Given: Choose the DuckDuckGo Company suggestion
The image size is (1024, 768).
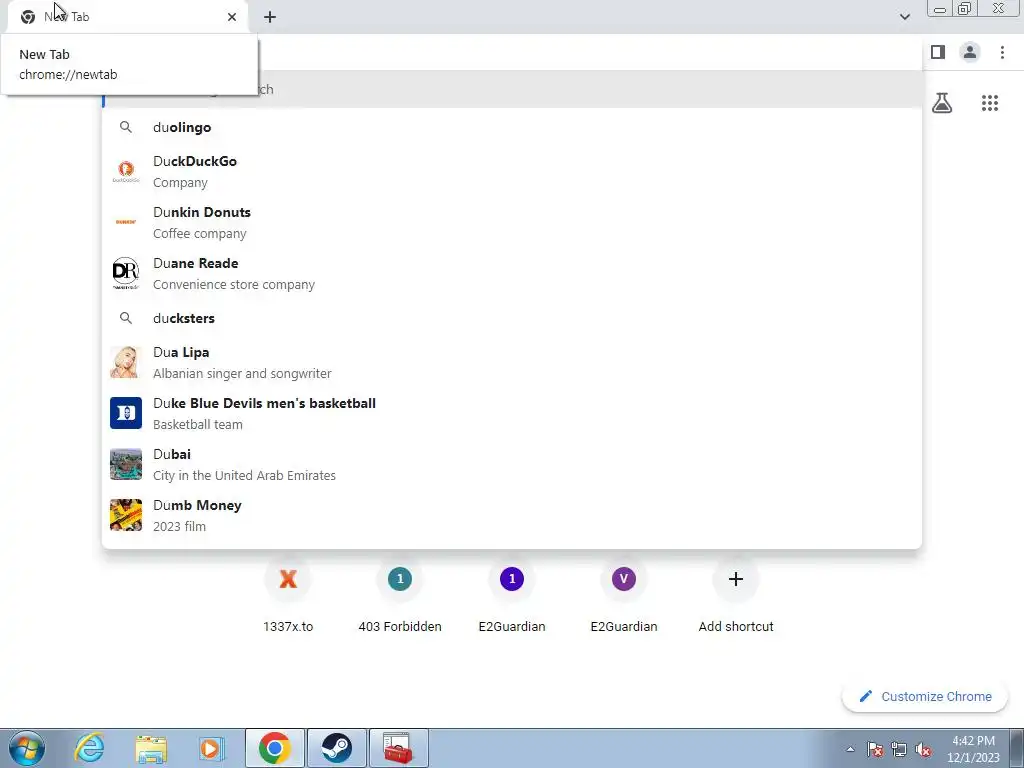Looking at the screenshot, I should point(512,171).
